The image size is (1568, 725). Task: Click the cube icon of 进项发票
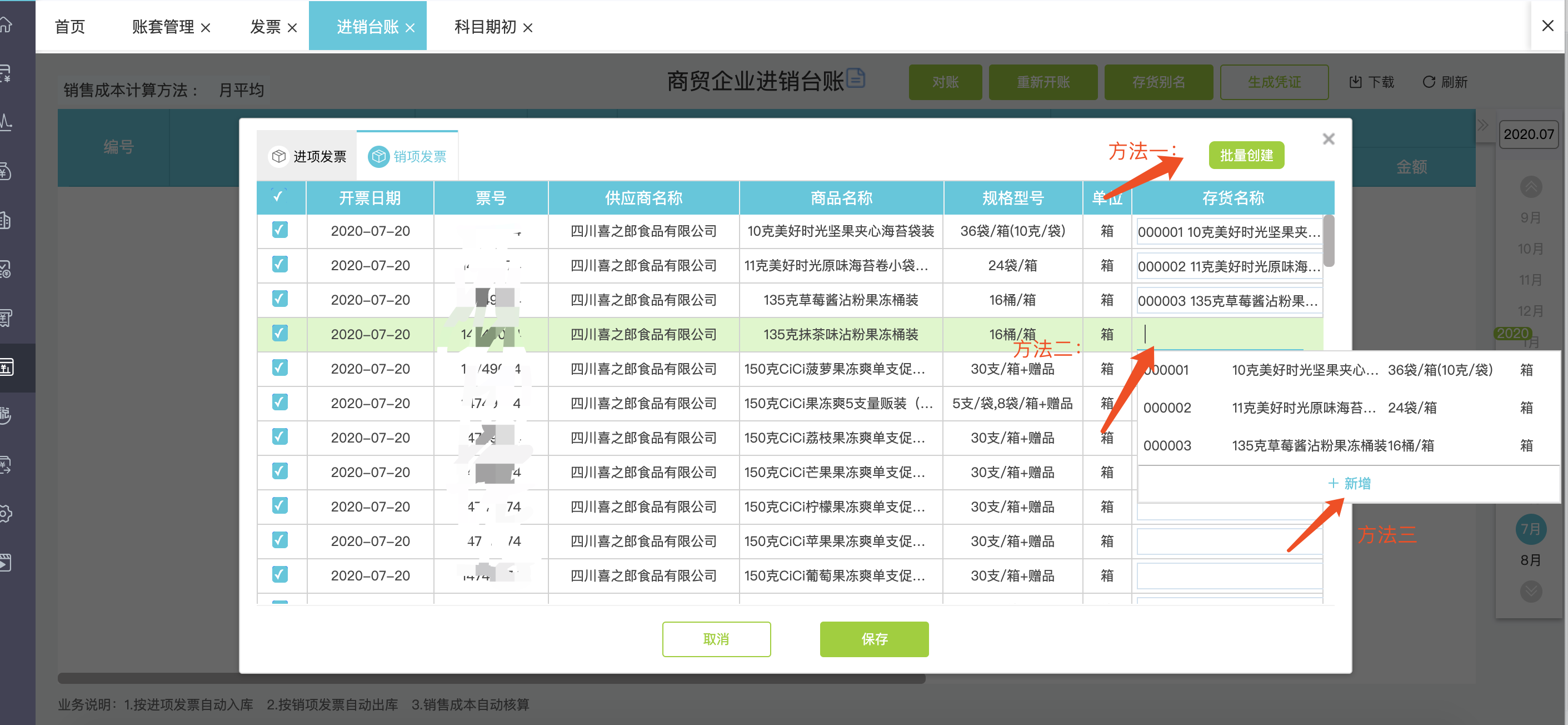click(x=279, y=157)
